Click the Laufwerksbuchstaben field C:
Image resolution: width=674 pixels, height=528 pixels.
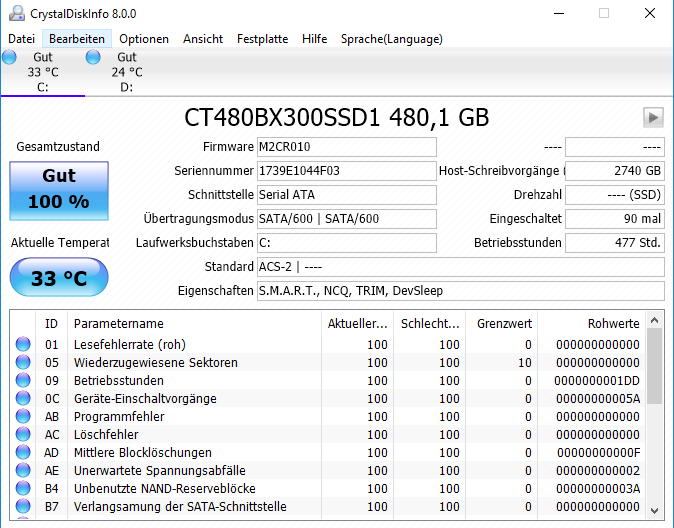click(347, 243)
